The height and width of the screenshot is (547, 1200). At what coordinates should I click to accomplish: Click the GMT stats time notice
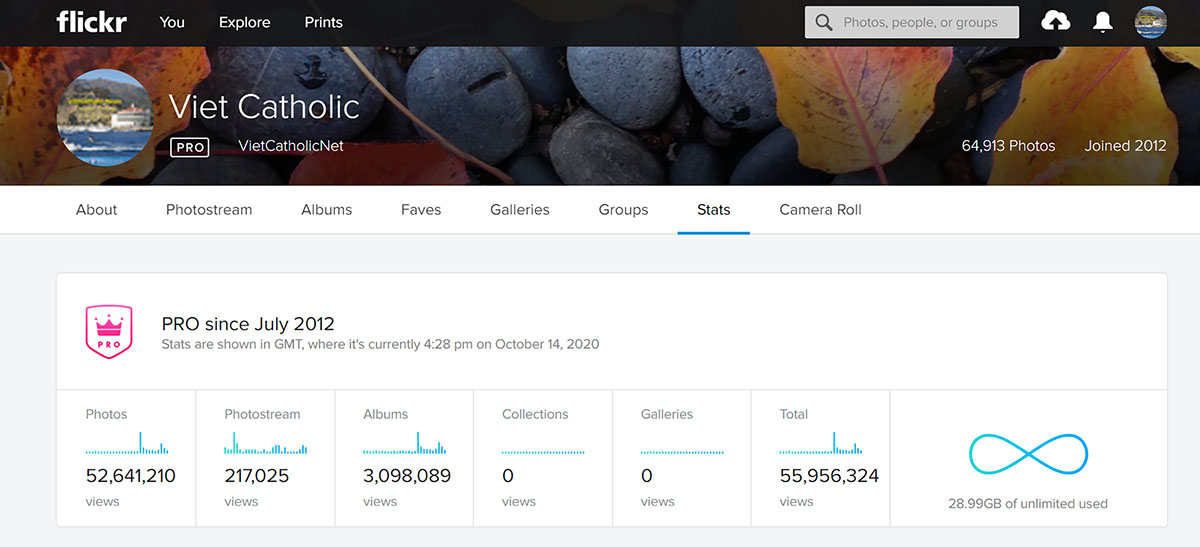[x=381, y=344]
